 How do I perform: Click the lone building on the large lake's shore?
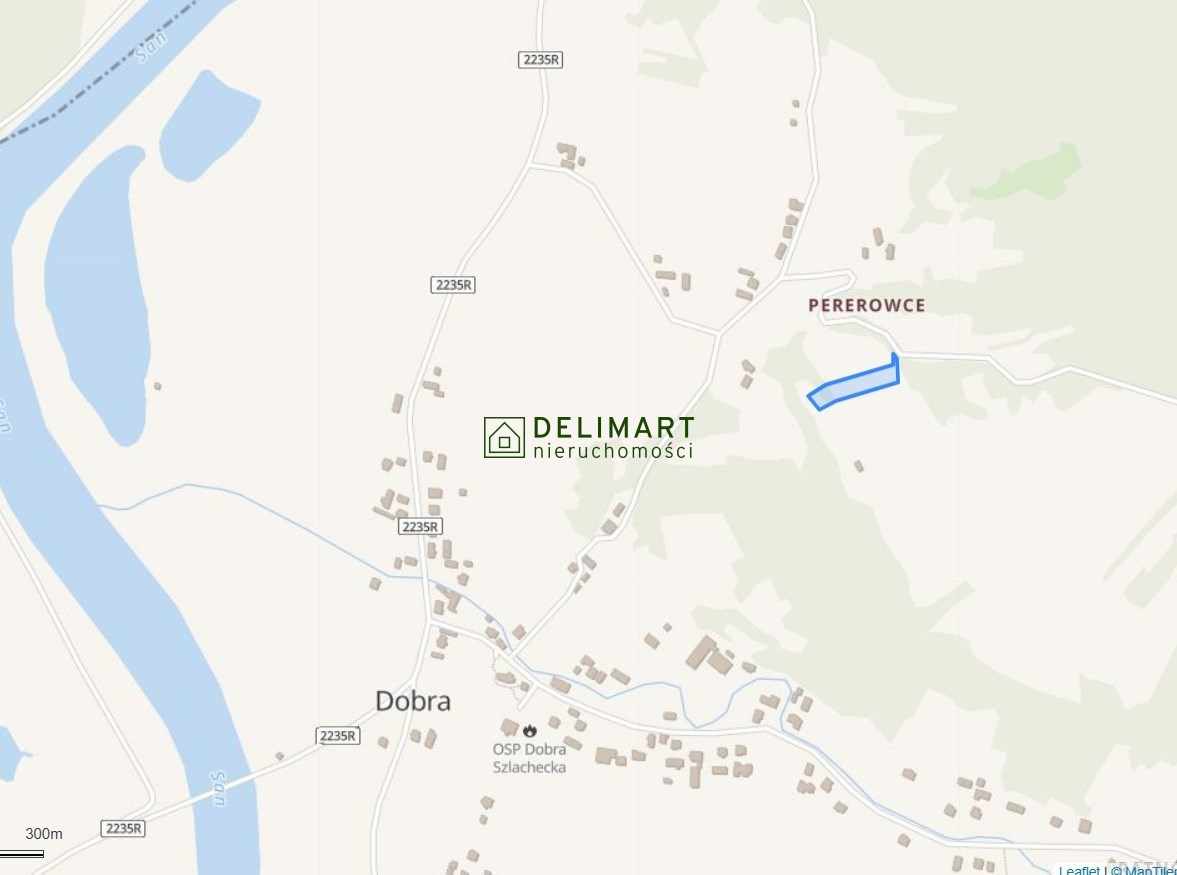pyautogui.click(x=158, y=386)
